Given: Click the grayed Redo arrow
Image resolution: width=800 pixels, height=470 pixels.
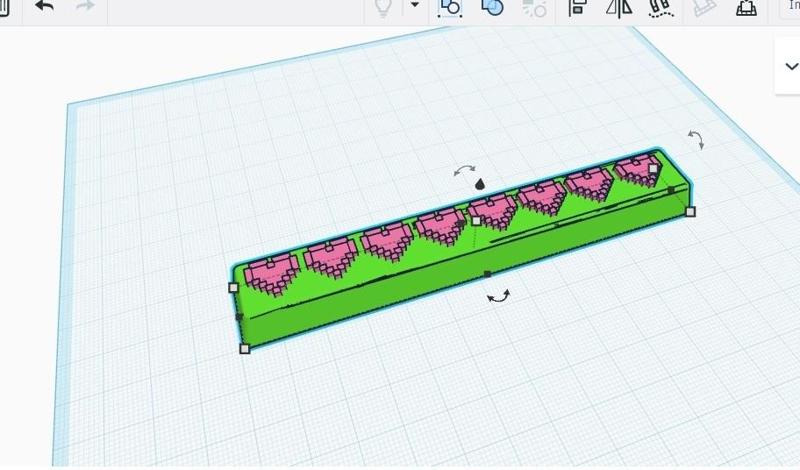Looking at the screenshot, I should coord(85,7).
